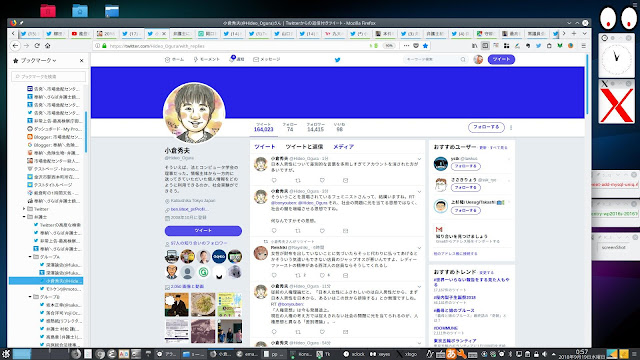Open the list-all-tabs dropdown arrow

(x=584, y=33)
